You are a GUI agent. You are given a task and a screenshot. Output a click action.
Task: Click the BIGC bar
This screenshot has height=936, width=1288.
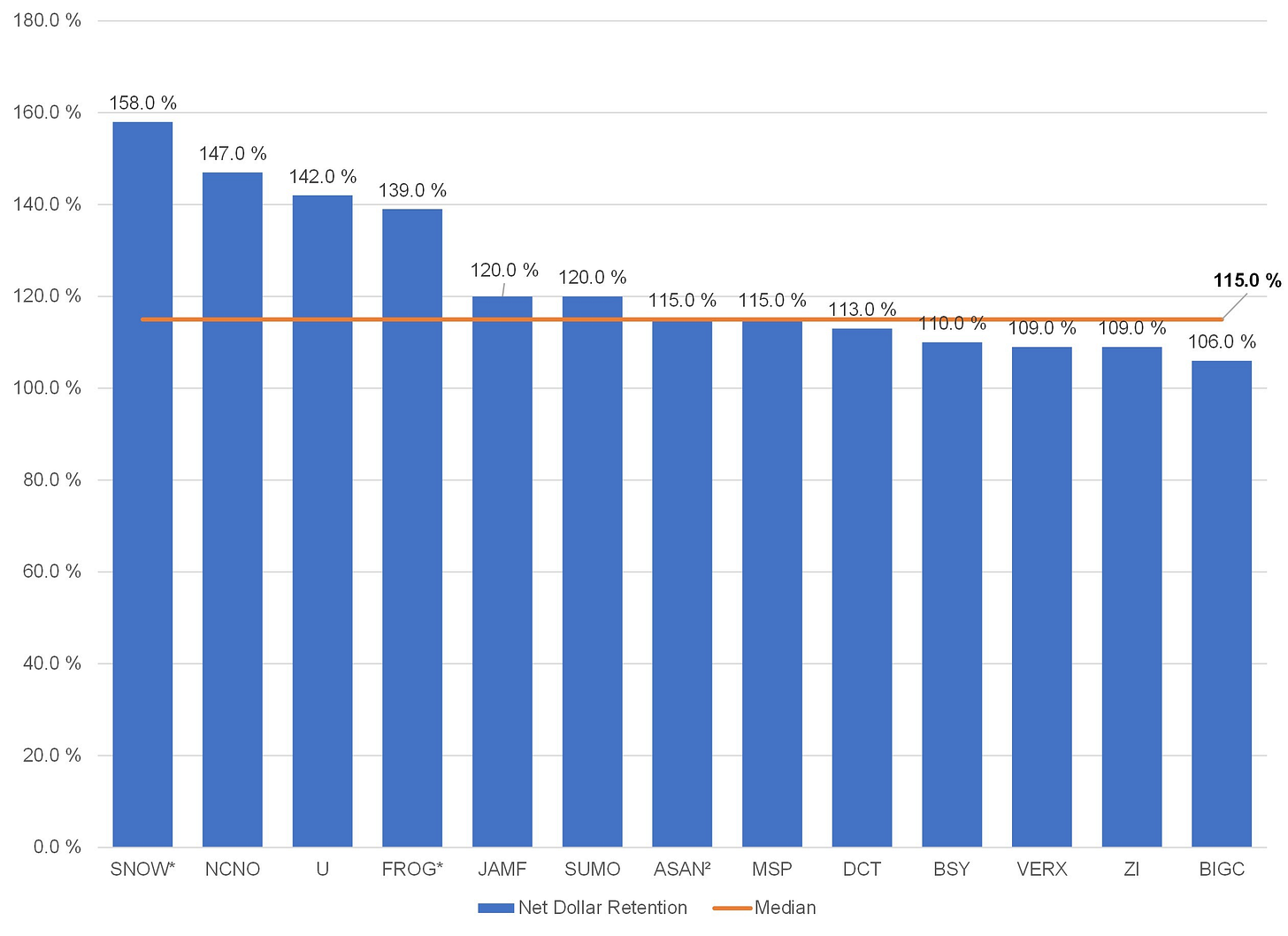coord(1222,603)
